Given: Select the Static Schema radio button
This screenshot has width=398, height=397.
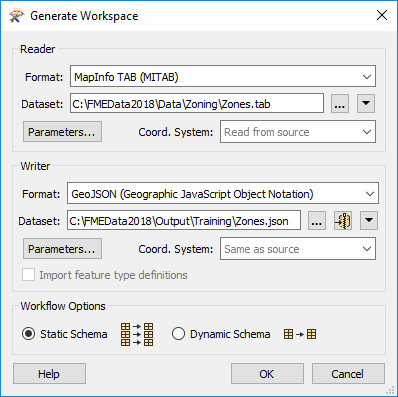Looking at the screenshot, I should point(28,334).
